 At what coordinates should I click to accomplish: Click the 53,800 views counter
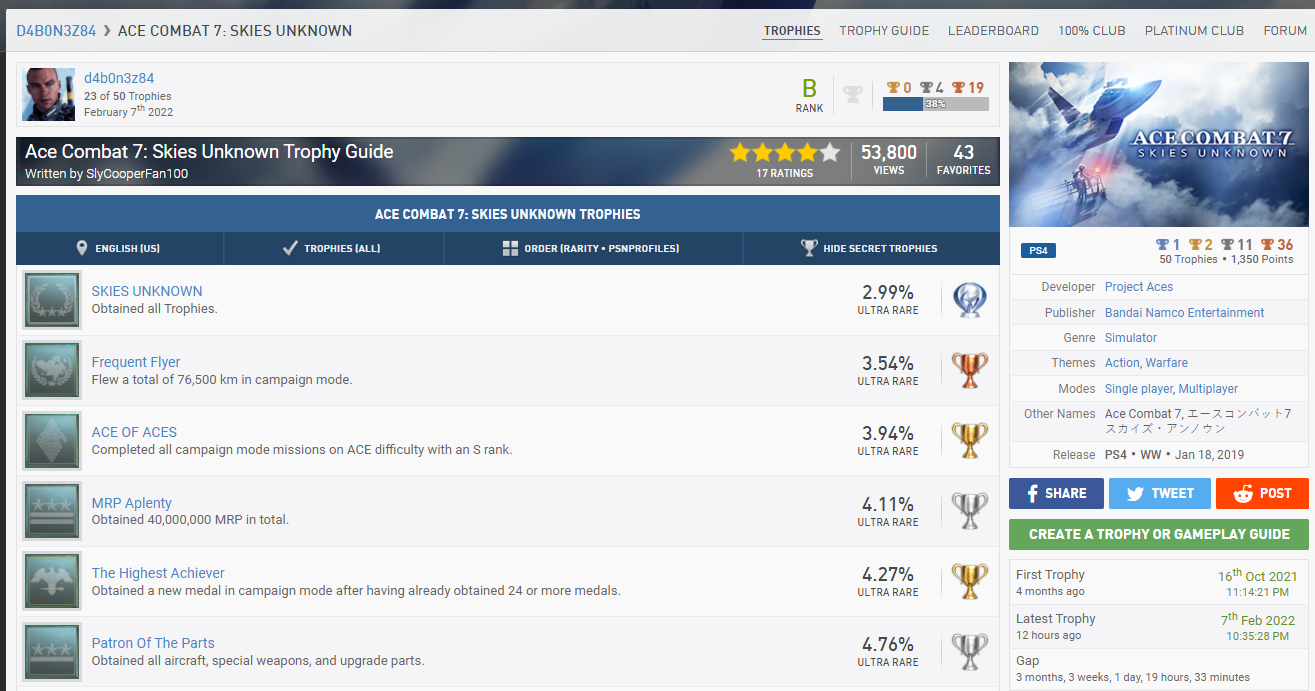[x=889, y=159]
